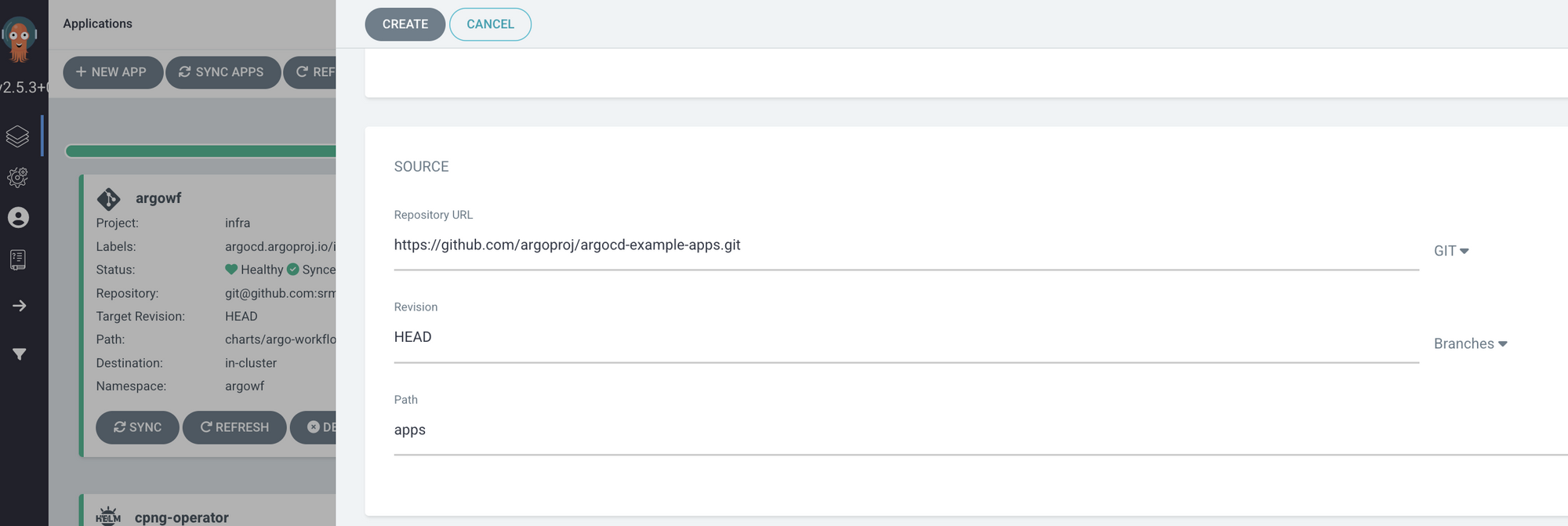This screenshot has width=1568, height=526.
Task: Click the version number v2.5.3 text
Action: [24, 88]
